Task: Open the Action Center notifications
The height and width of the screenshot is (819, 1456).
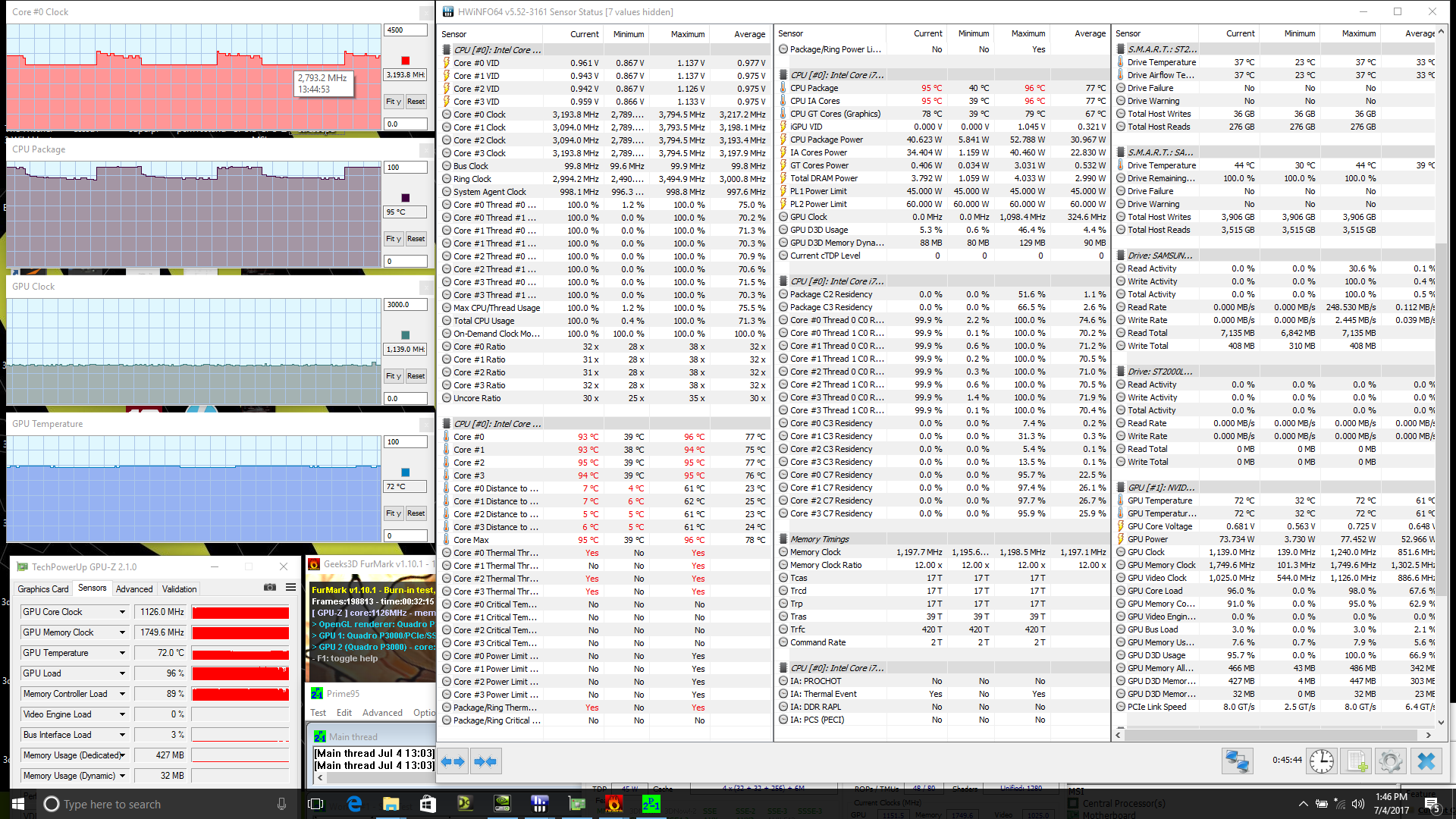Action: click(x=1431, y=804)
